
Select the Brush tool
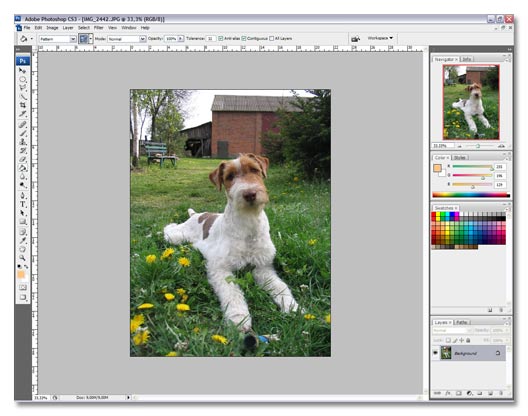point(22,133)
